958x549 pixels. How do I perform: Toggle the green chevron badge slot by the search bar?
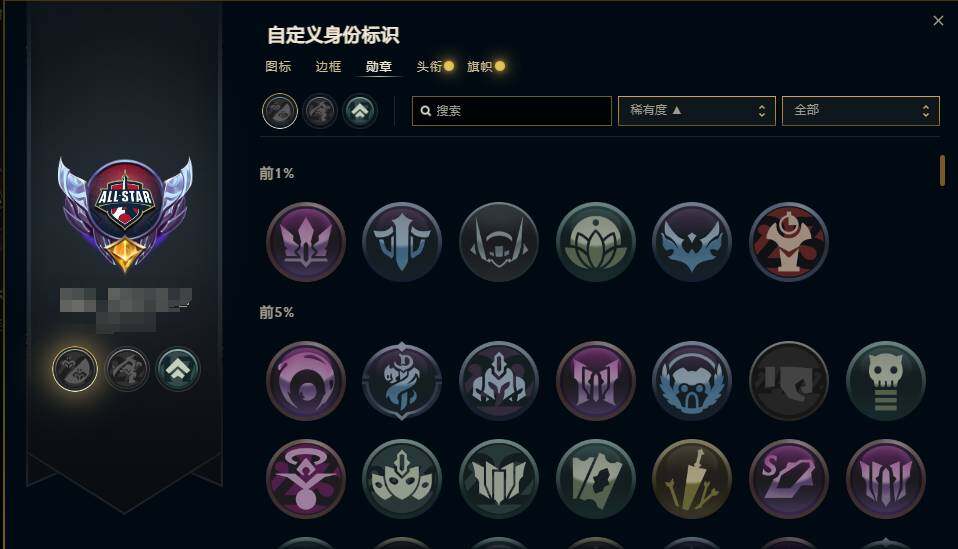pos(360,111)
